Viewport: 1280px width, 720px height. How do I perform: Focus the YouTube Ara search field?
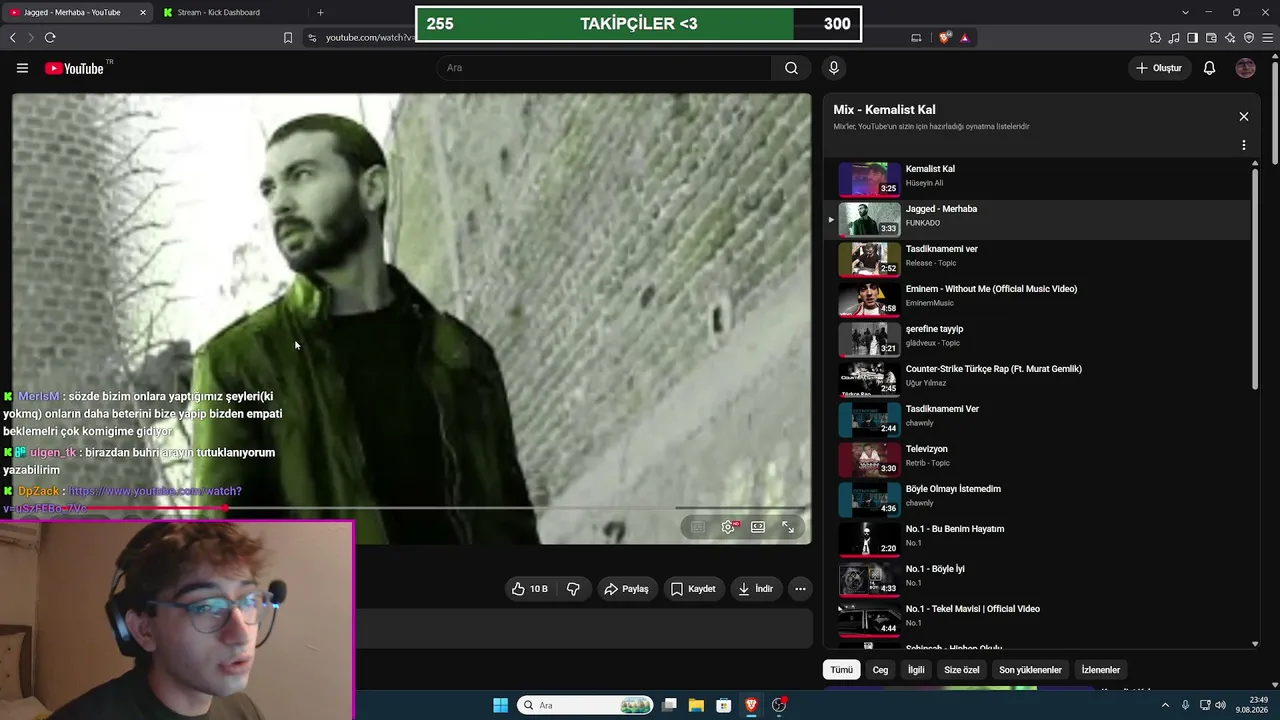pyautogui.click(x=604, y=68)
